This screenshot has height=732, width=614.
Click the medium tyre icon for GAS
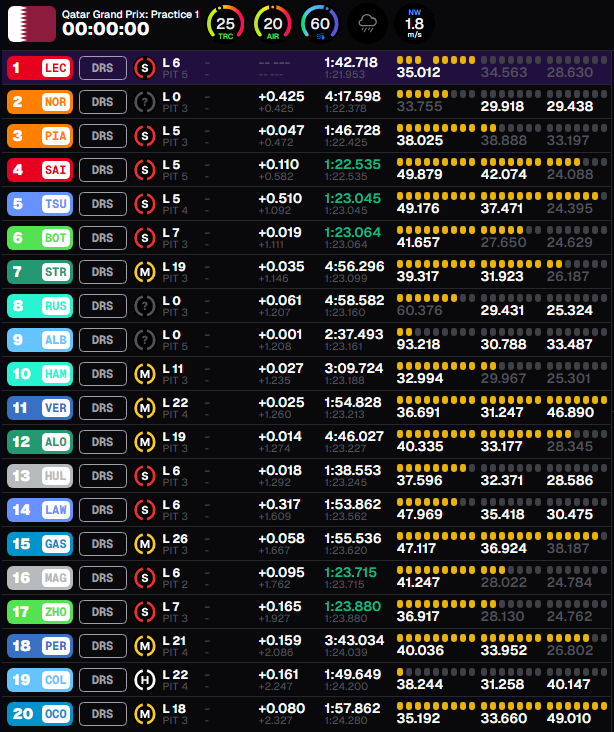point(145,544)
